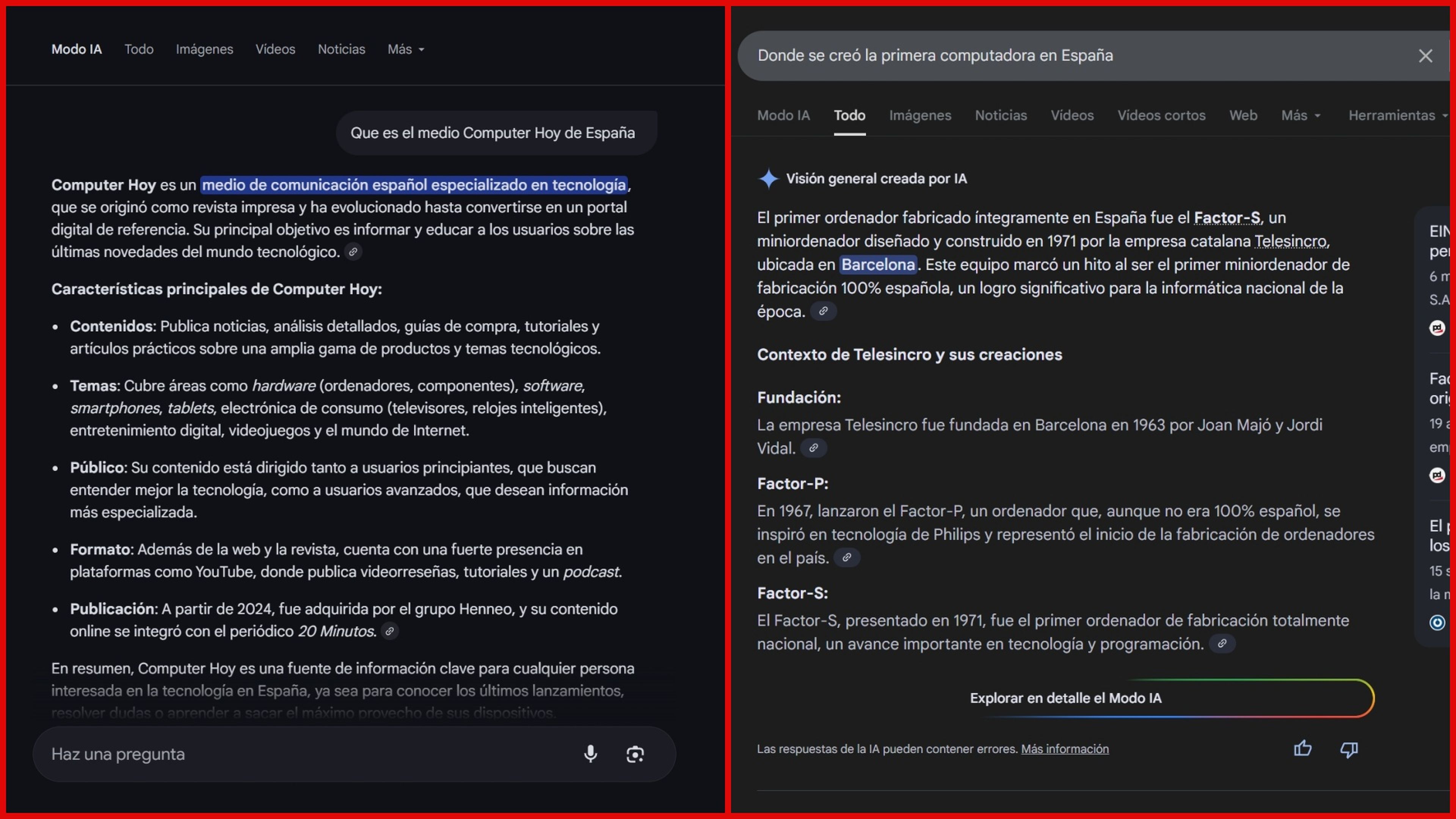This screenshot has width=1456, height=819.
Task: Click the Google Lens camera icon
Action: [635, 754]
